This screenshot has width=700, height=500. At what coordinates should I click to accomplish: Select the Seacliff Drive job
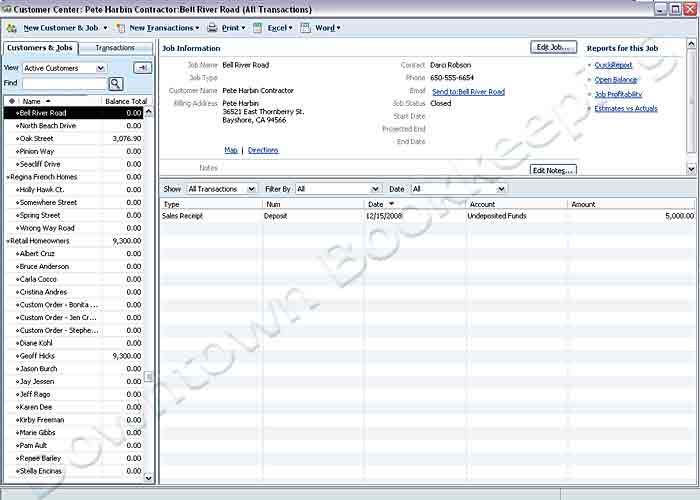coord(74,164)
